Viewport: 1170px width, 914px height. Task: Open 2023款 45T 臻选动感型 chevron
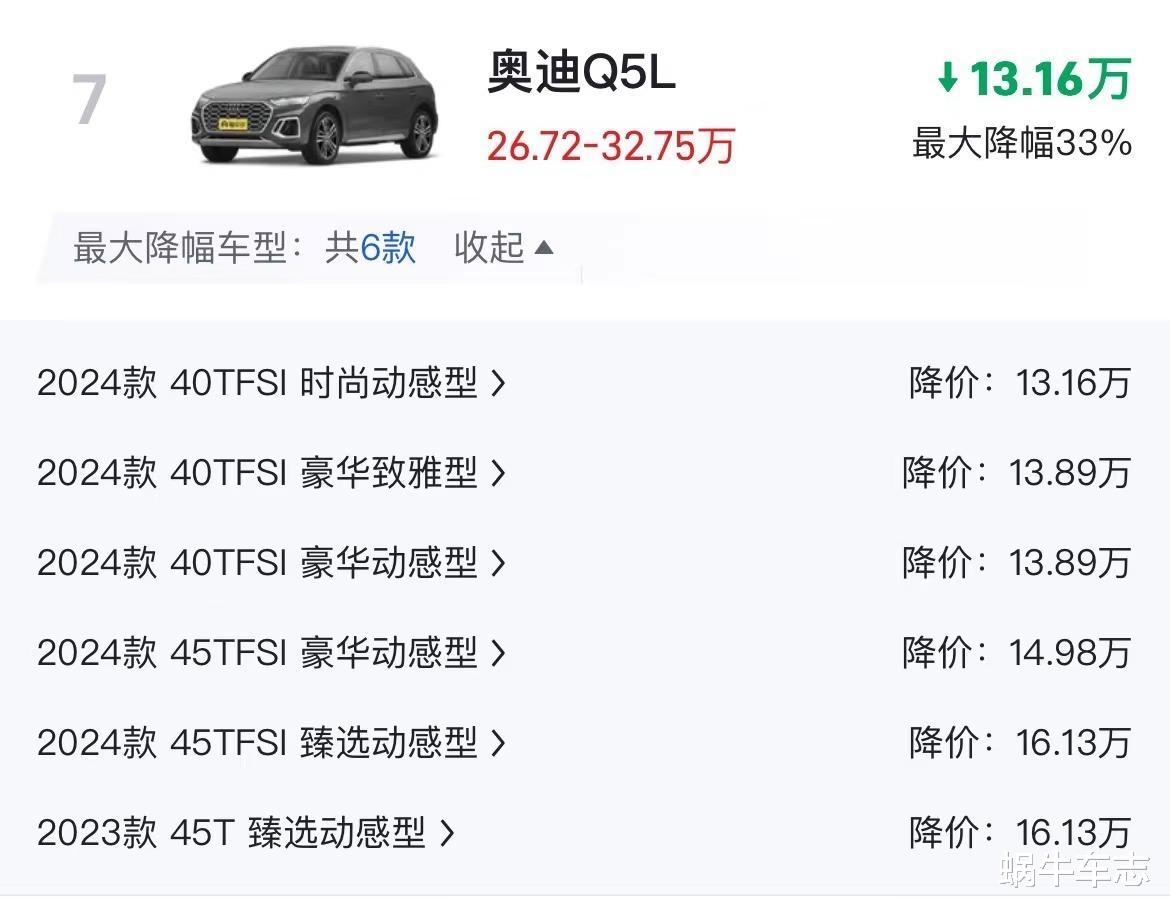[x=446, y=833]
